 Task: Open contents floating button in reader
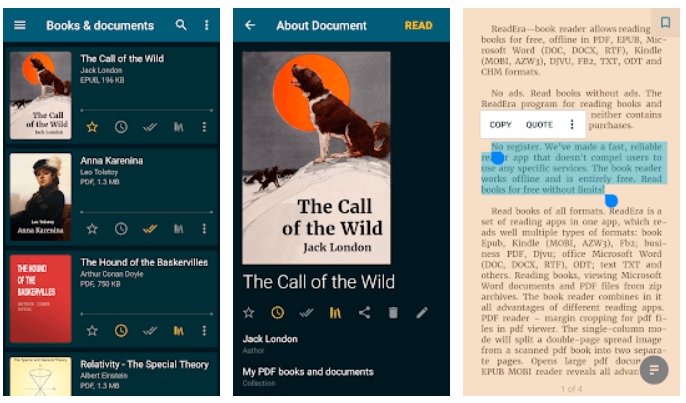click(x=654, y=370)
